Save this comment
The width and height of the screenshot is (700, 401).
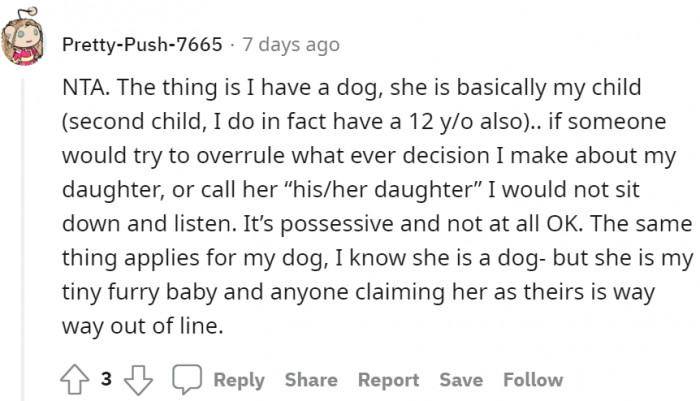coord(461,380)
